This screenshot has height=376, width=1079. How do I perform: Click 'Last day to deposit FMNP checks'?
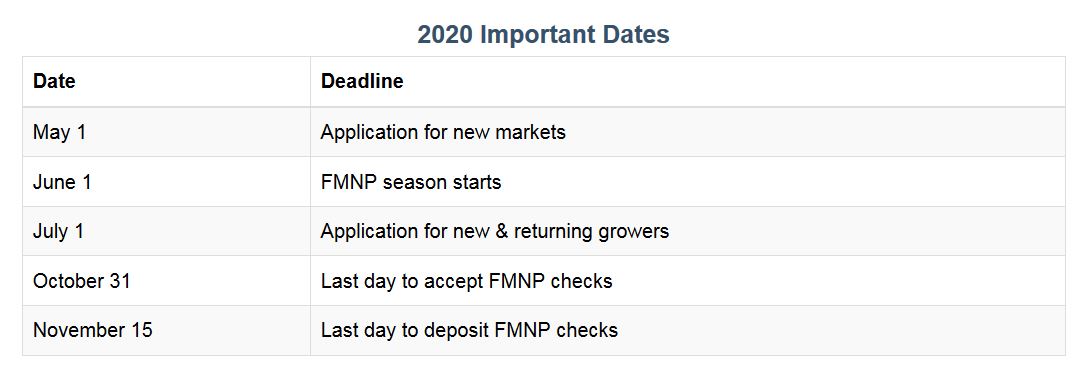[469, 331]
